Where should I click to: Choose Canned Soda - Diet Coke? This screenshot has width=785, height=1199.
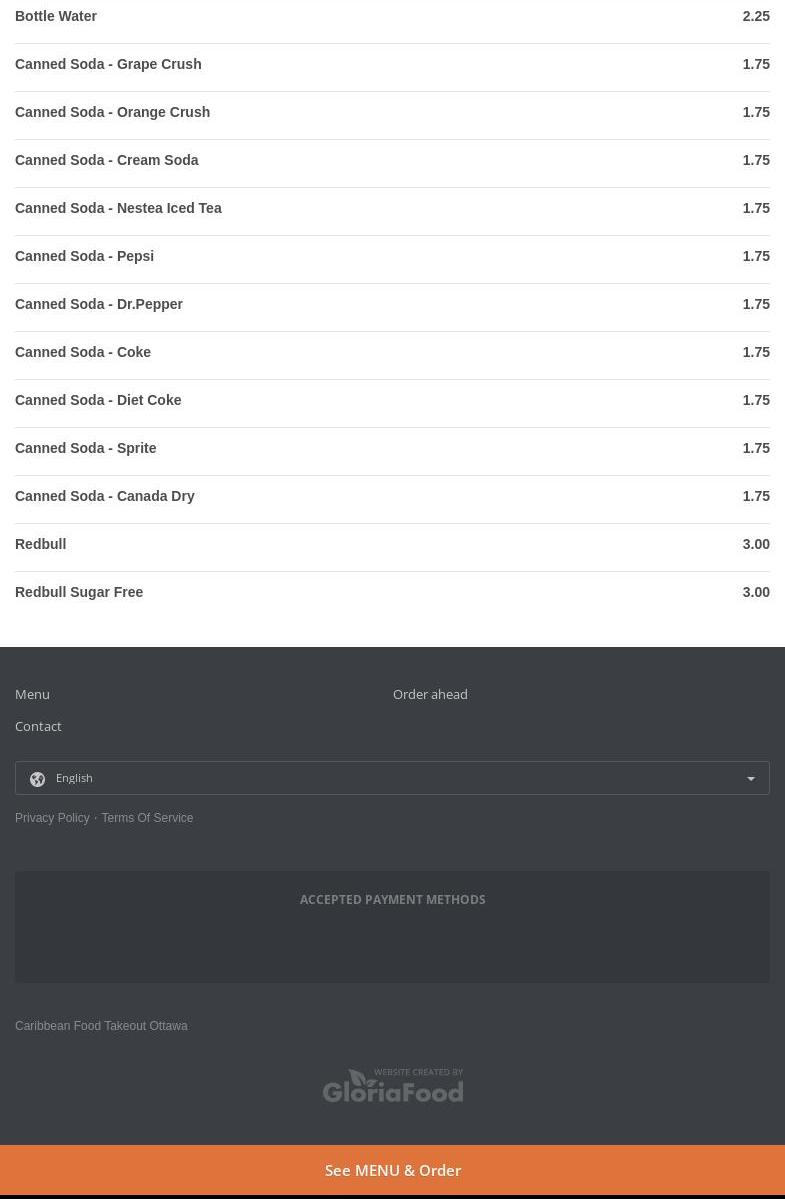pos(98,400)
